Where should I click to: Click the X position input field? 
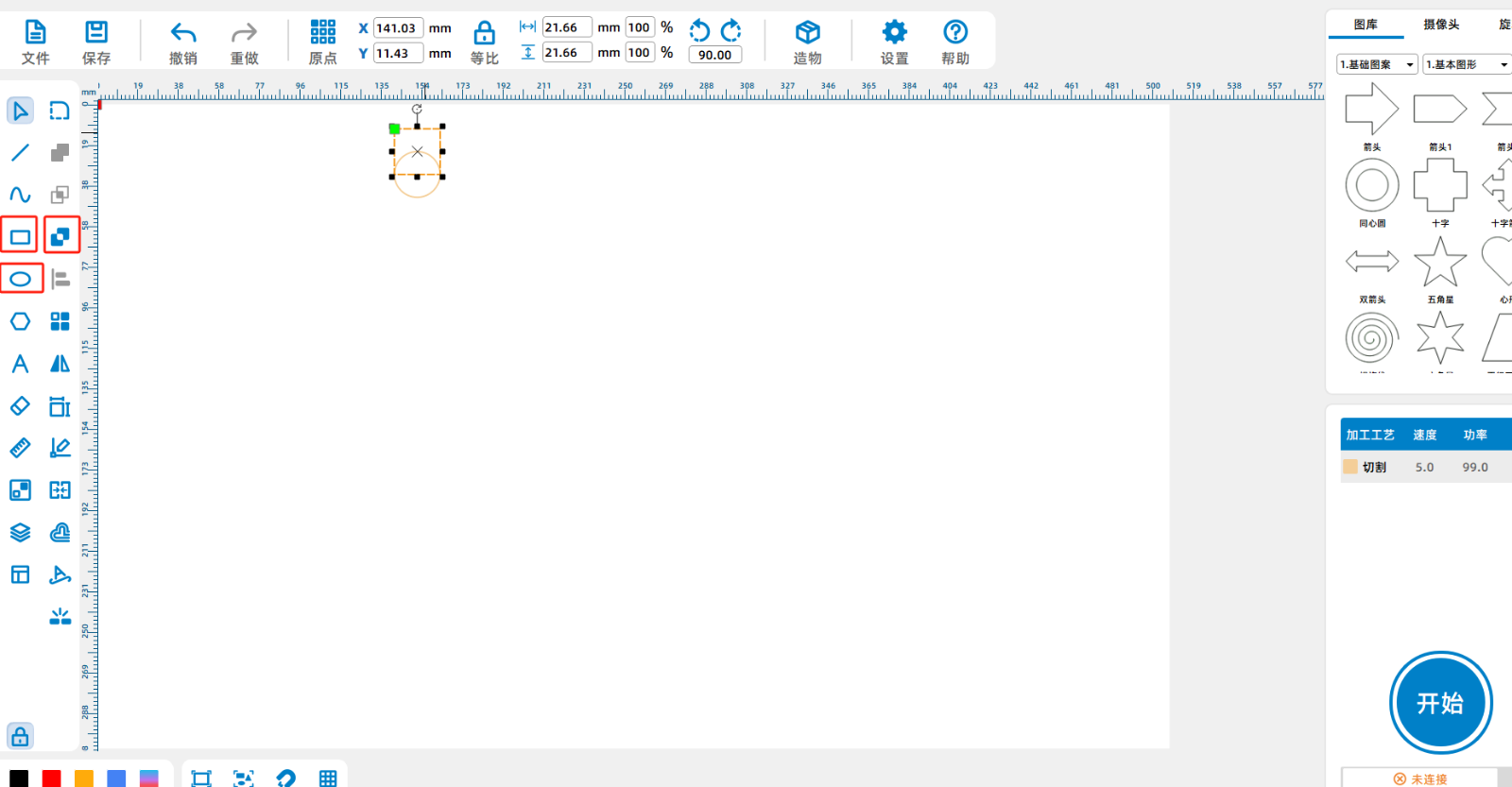pyautogui.click(x=397, y=28)
